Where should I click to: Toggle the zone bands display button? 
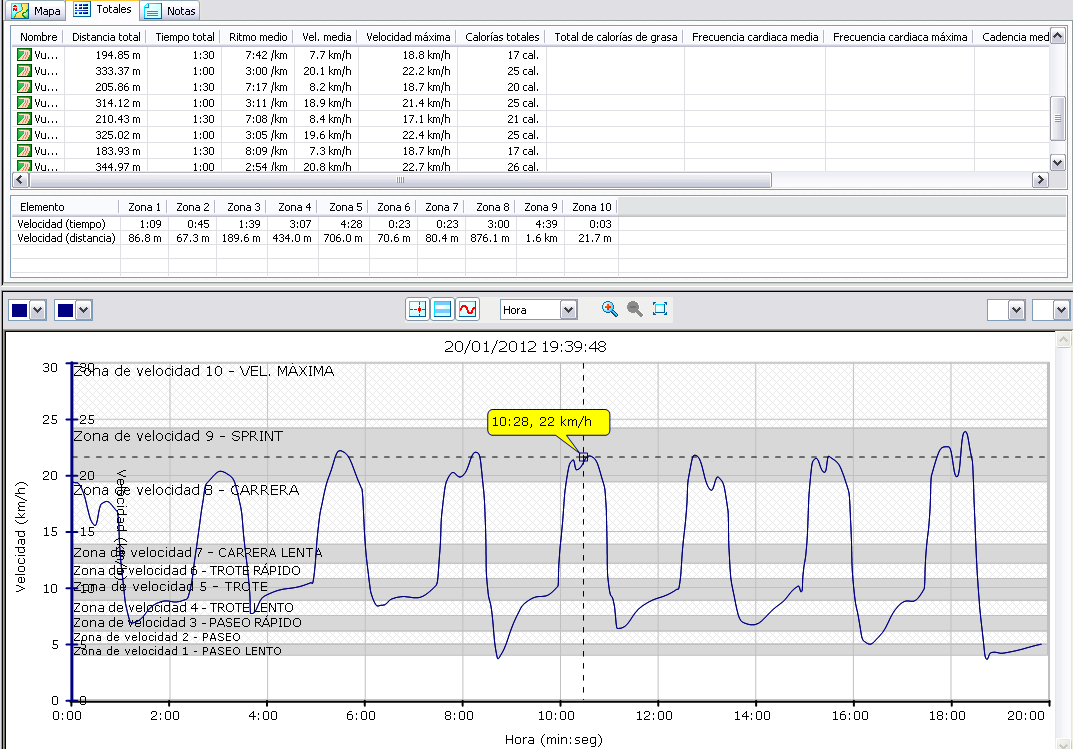click(x=442, y=310)
